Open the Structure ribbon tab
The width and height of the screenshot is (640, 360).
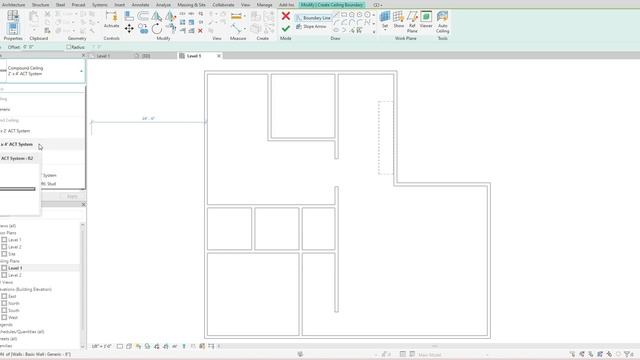tap(40, 5)
